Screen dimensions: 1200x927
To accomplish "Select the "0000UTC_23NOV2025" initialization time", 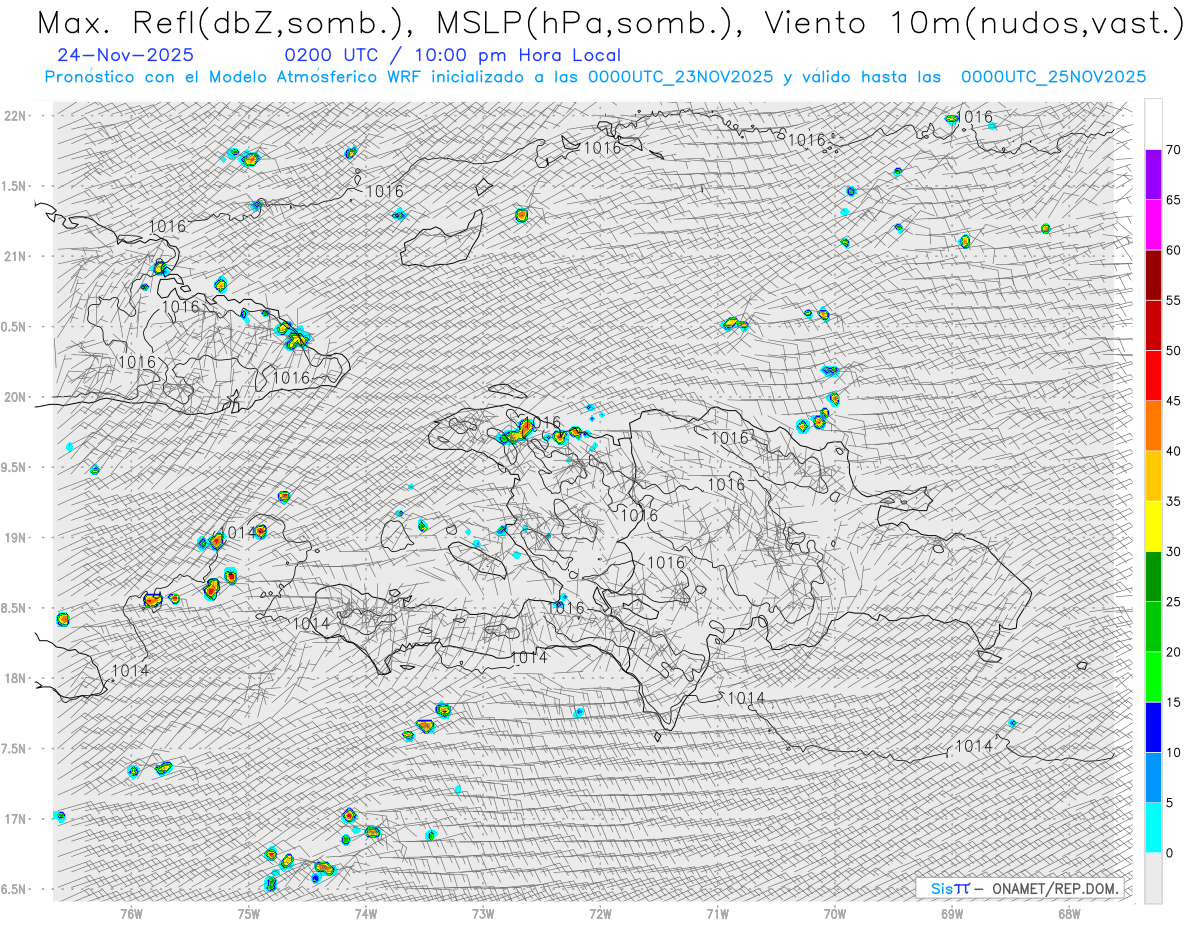I will 680,77.
